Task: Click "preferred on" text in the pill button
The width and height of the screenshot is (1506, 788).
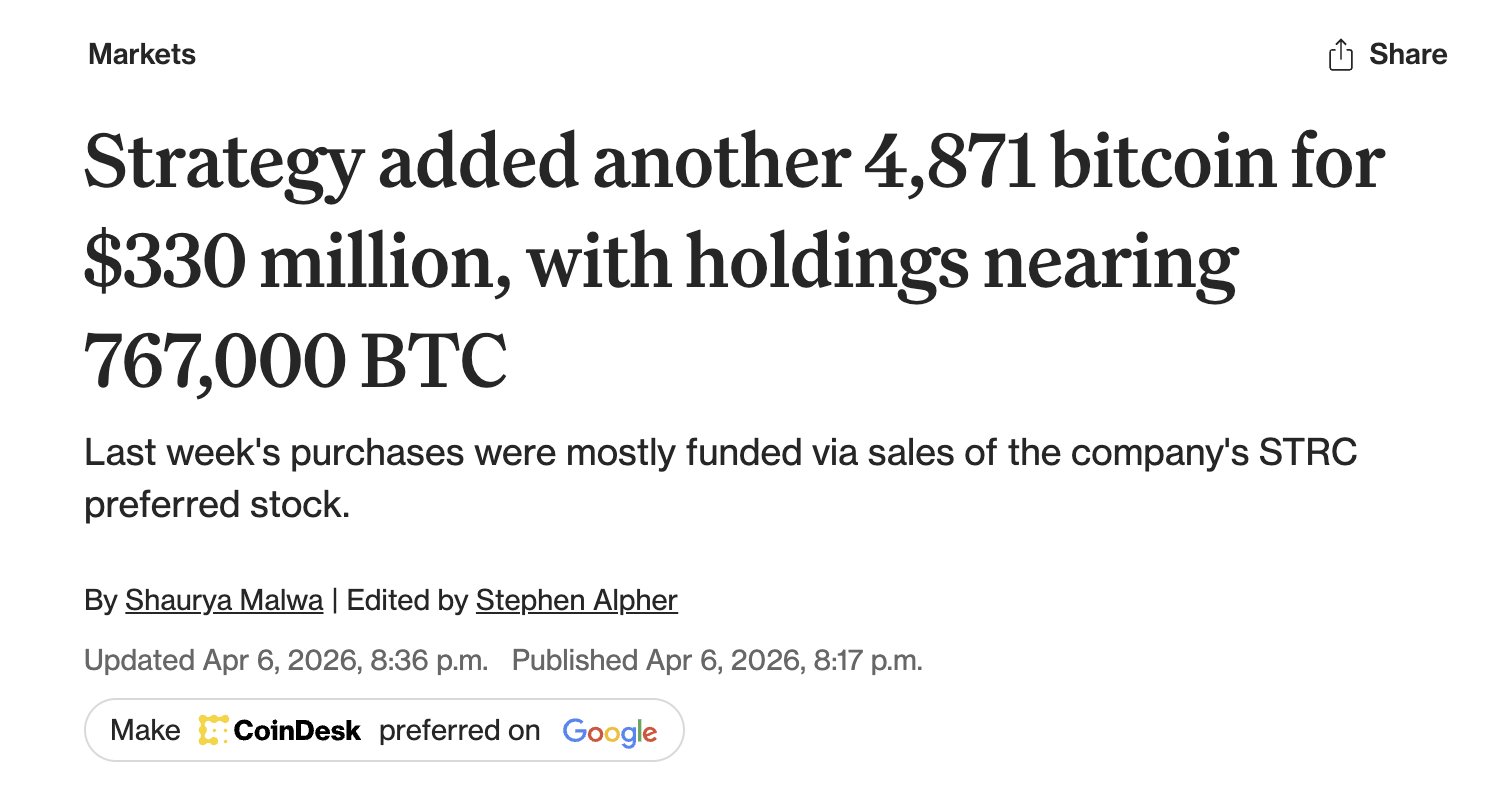Action: [x=459, y=731]
